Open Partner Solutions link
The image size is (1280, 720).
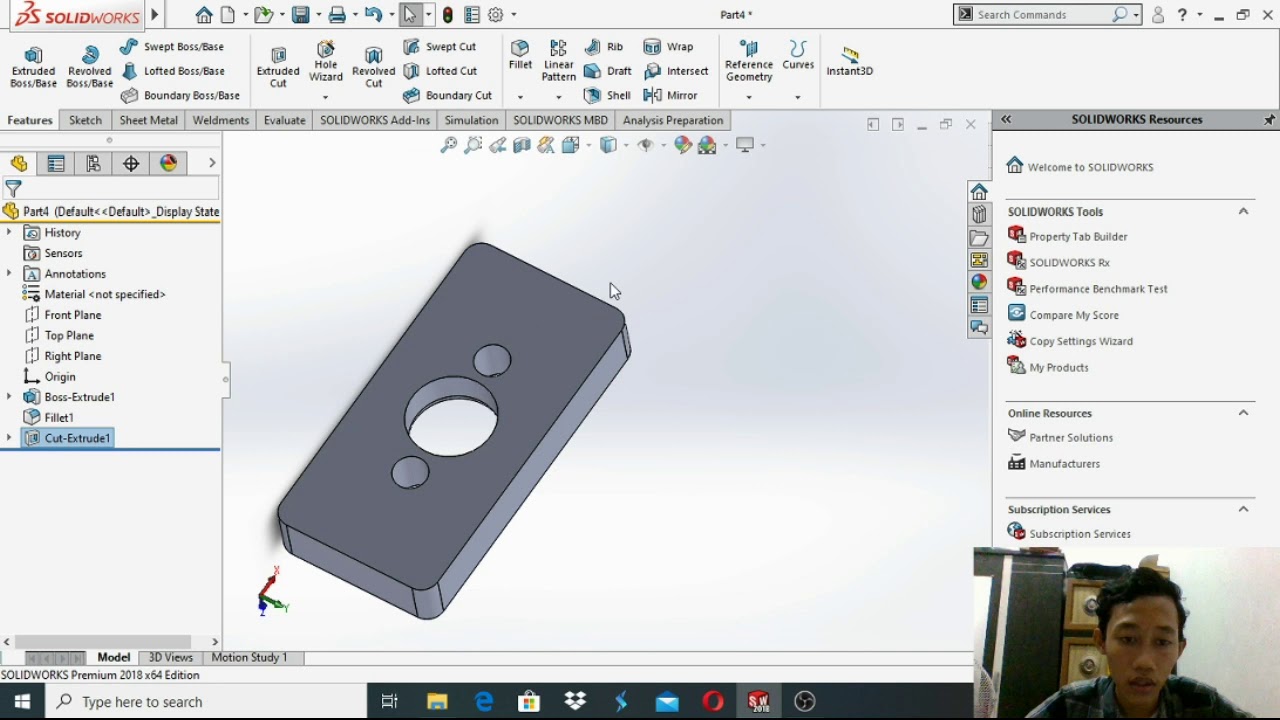point(1071,438)
